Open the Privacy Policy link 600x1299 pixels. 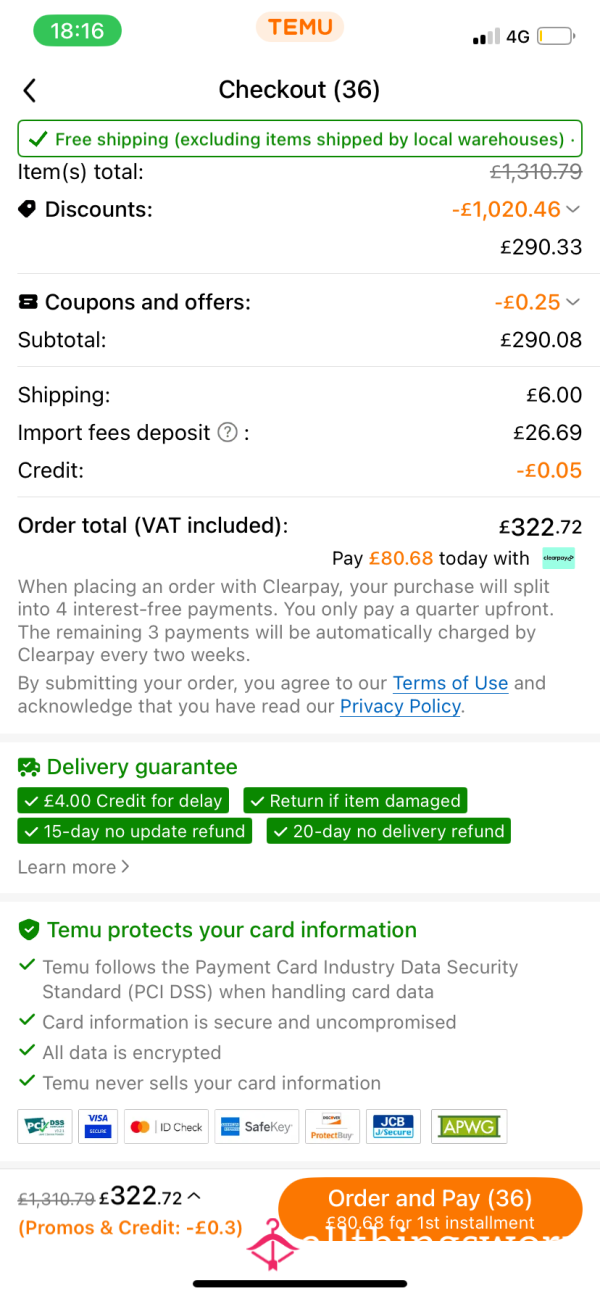(x=400, y=706)
